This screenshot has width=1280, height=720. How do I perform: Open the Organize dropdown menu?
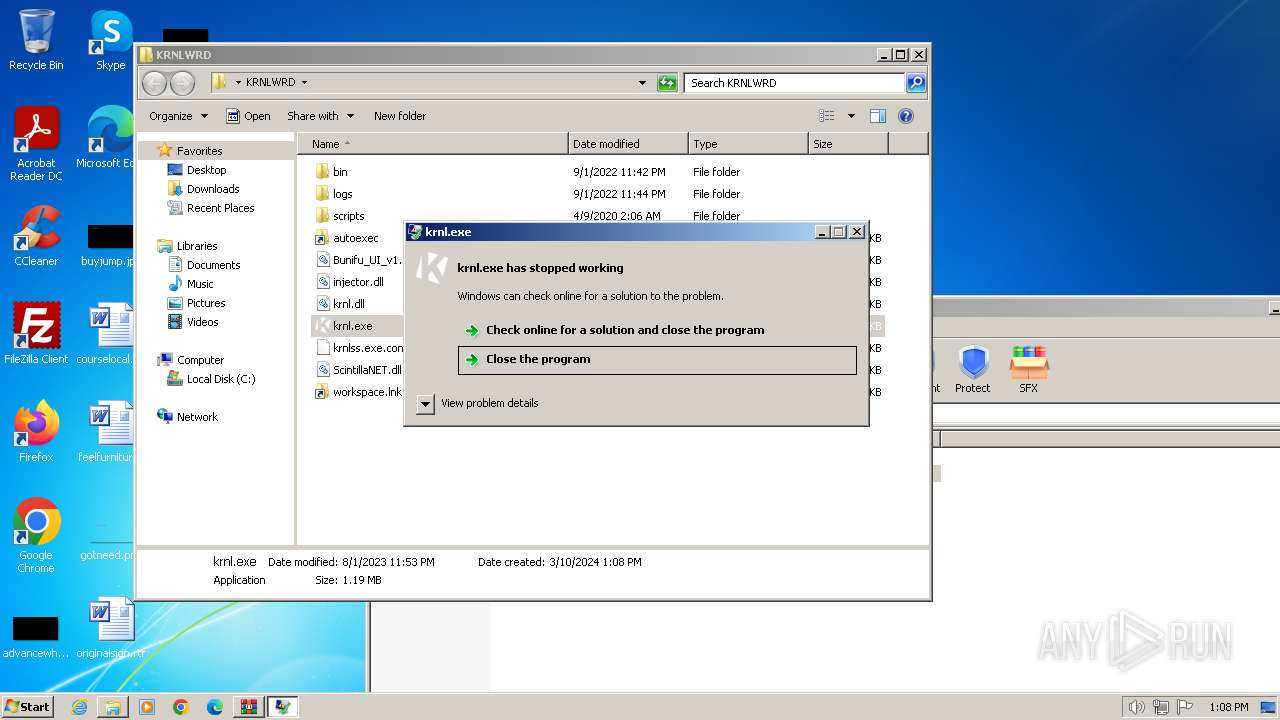point(178,116)
